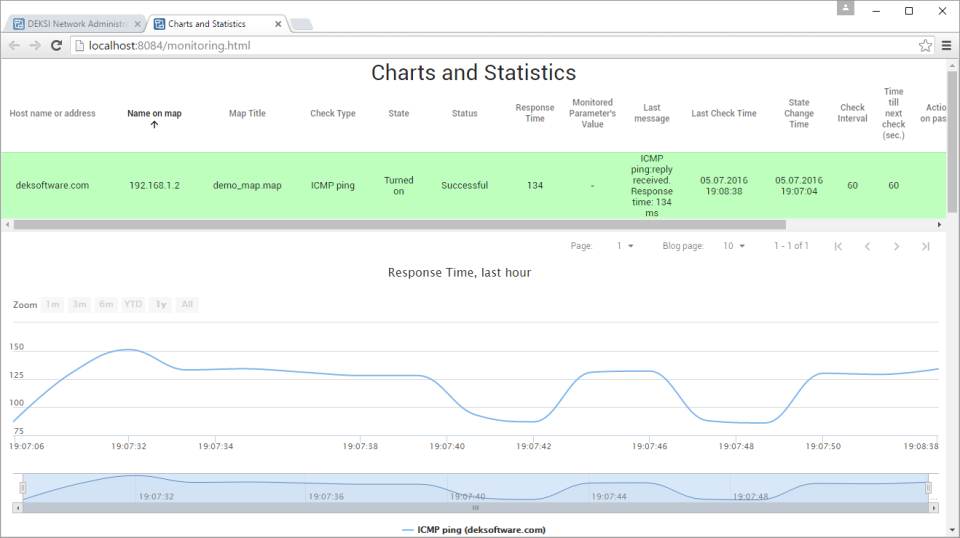The image size is (960, 538).
Task: Open the Page number dropdown
Action: (625, 246)
